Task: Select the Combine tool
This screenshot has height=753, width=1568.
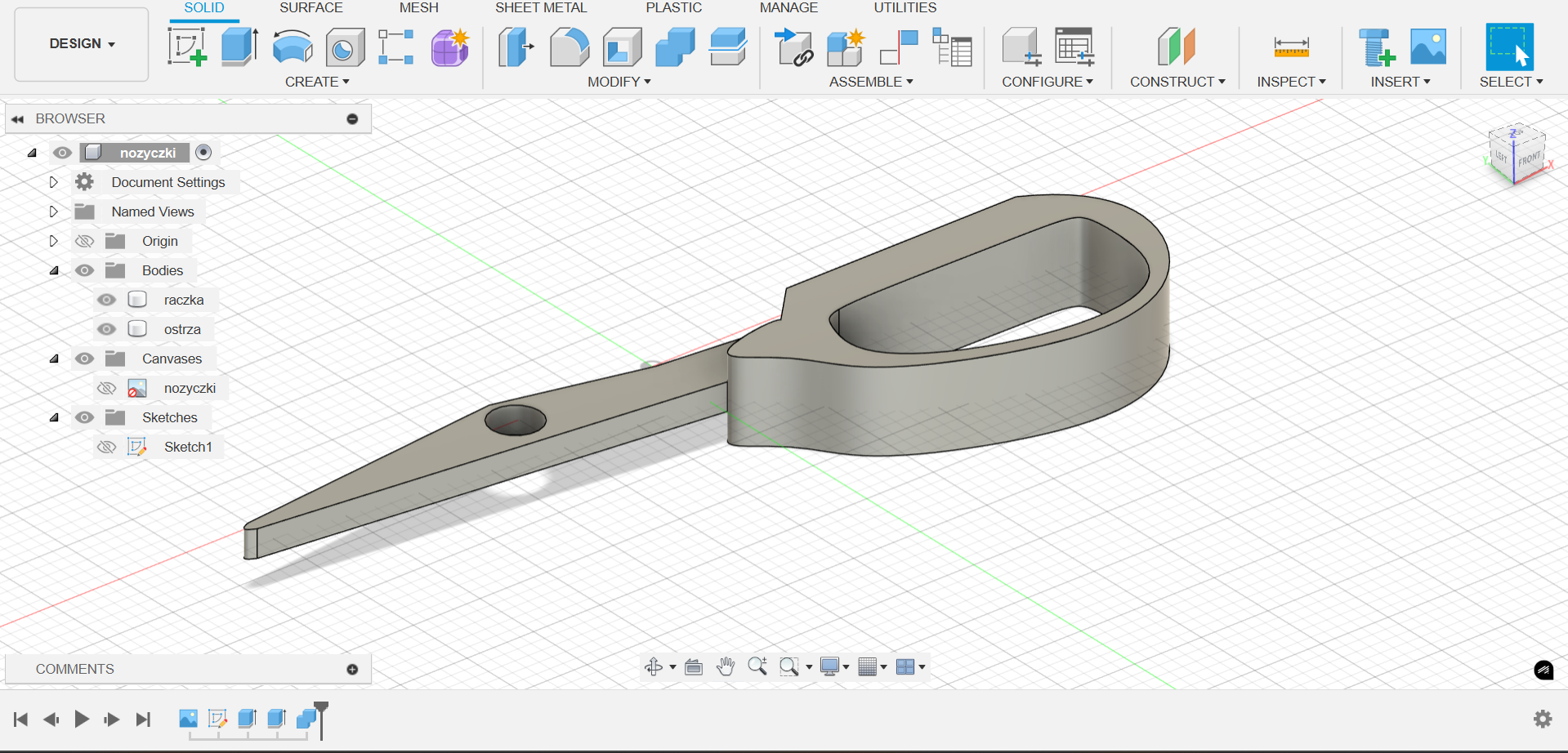Action: [675, 47]
